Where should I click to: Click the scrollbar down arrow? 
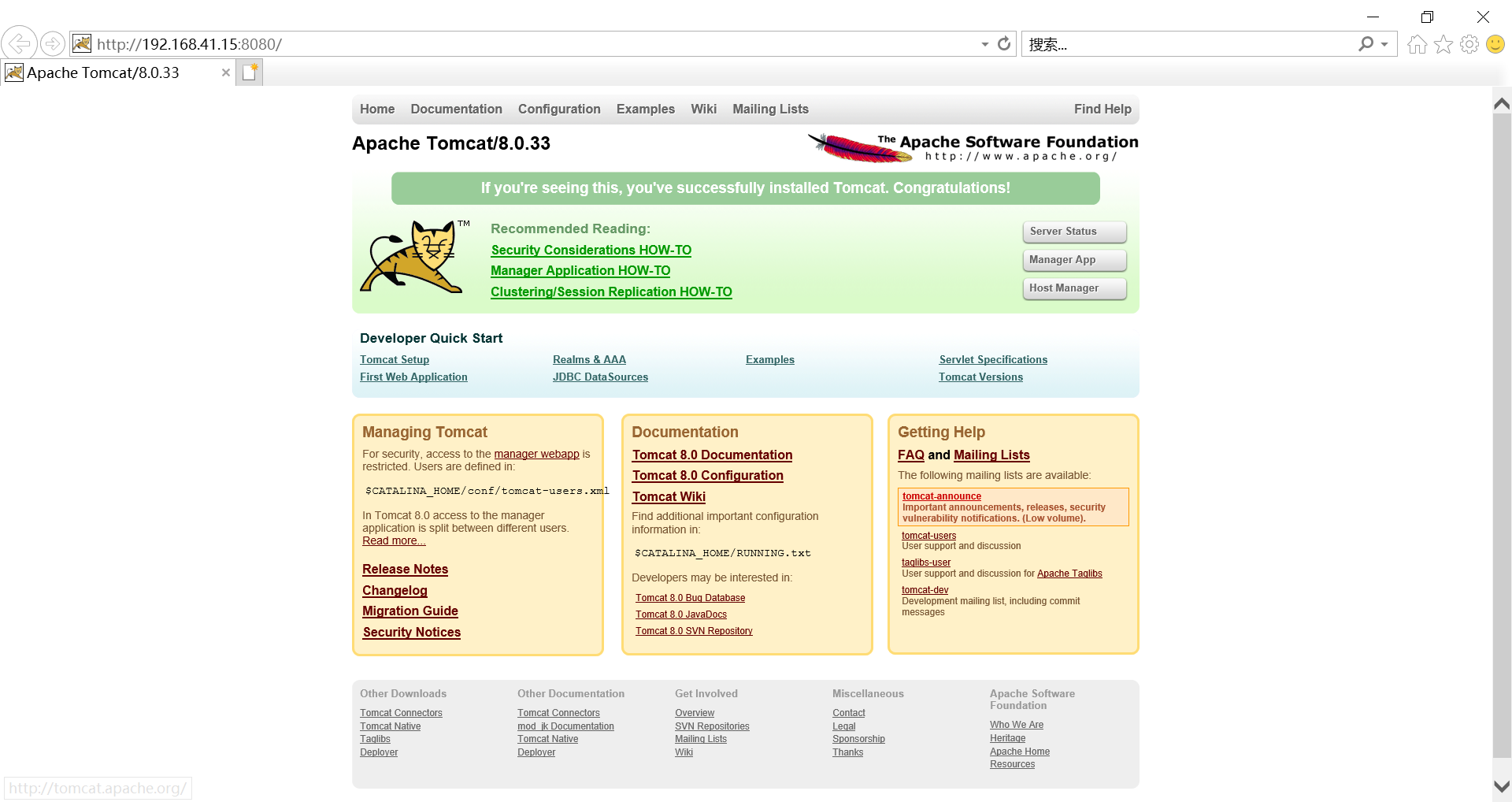click(x=1502, y=786)
